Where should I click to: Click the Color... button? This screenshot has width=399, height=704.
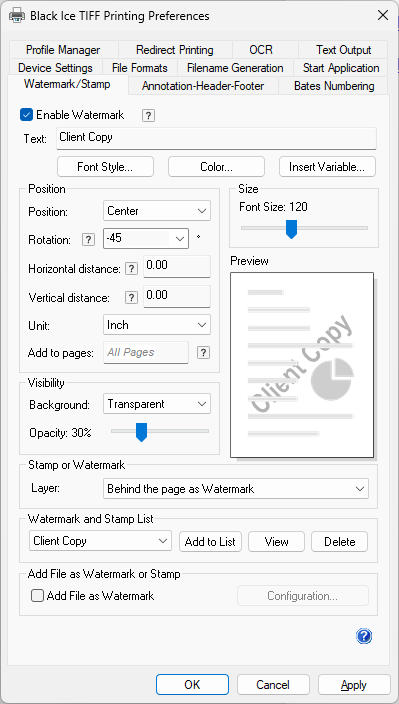(x=216, y=167)
